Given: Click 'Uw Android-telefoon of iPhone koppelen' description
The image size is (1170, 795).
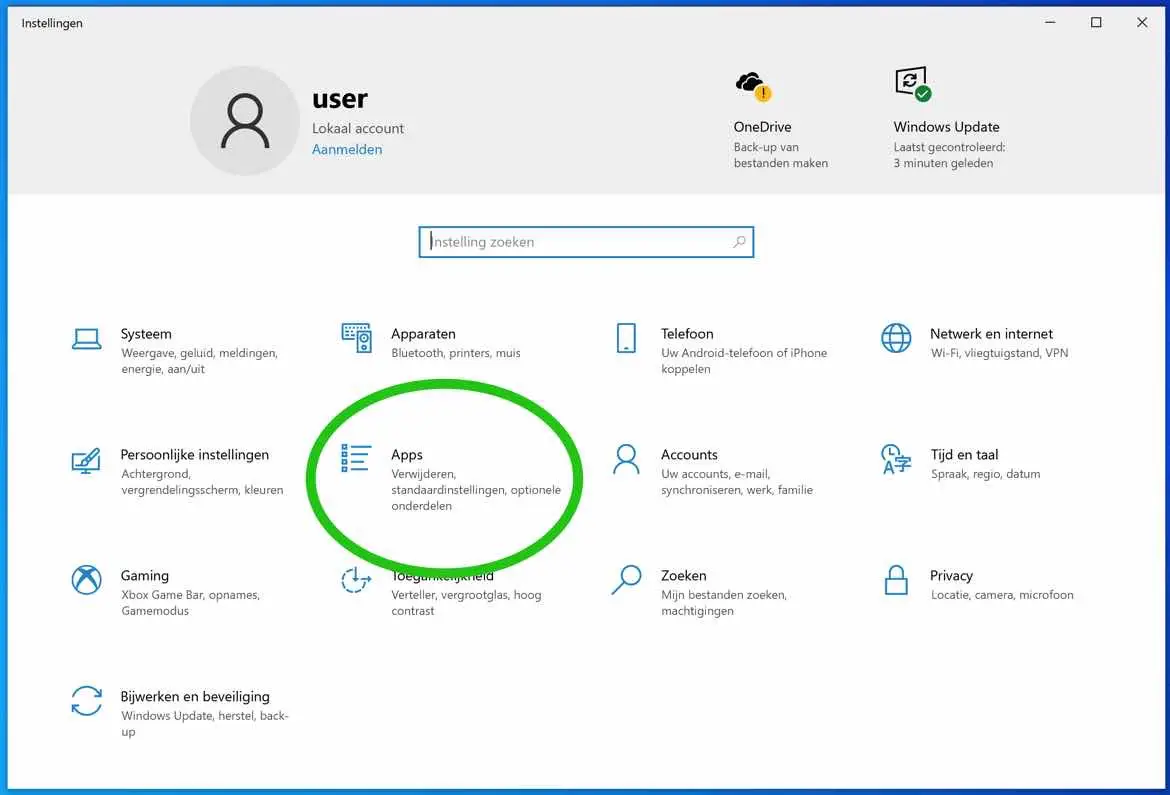Looking at the screenshot, I should point(744,361).
